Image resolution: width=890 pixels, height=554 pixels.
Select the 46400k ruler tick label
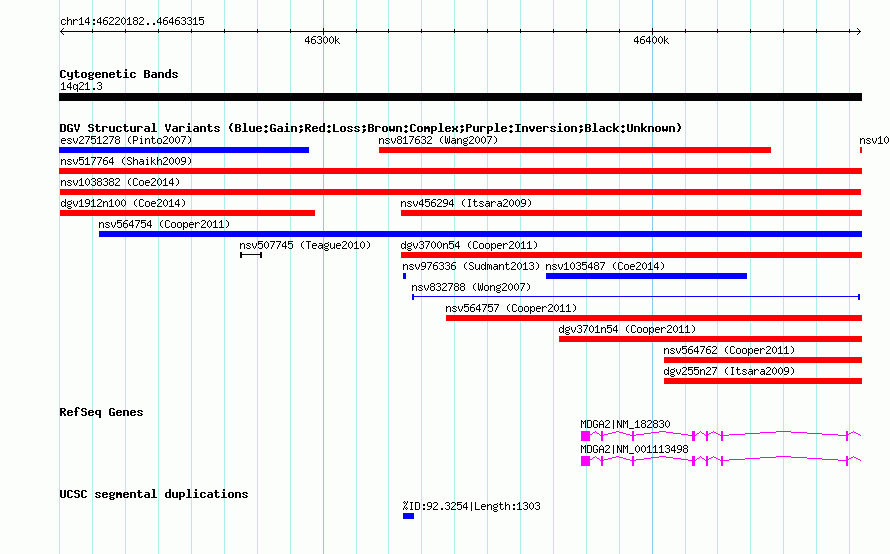click(x=651, y=40)
